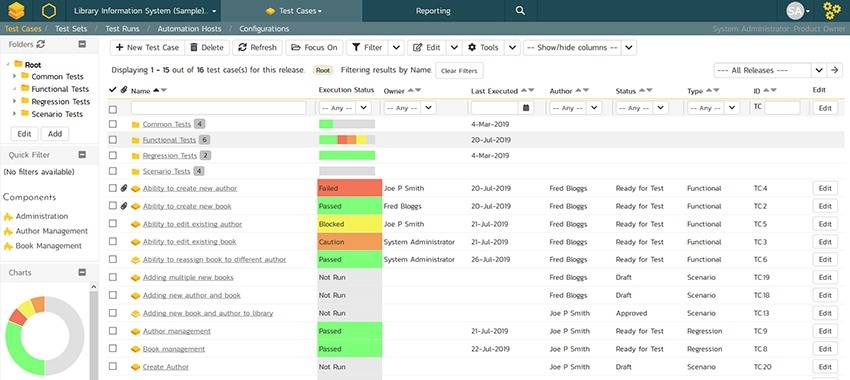Open the All Releases dropdown

tap(770, 70)
